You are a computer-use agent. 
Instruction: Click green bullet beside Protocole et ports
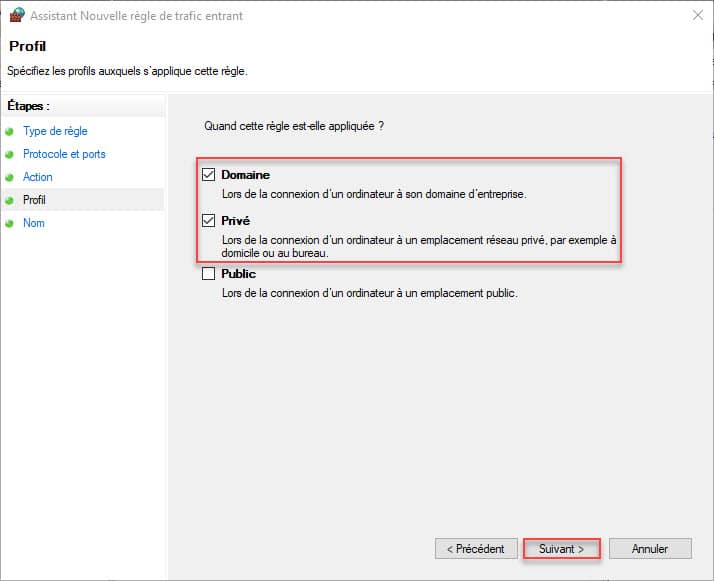tap(9, 154)
